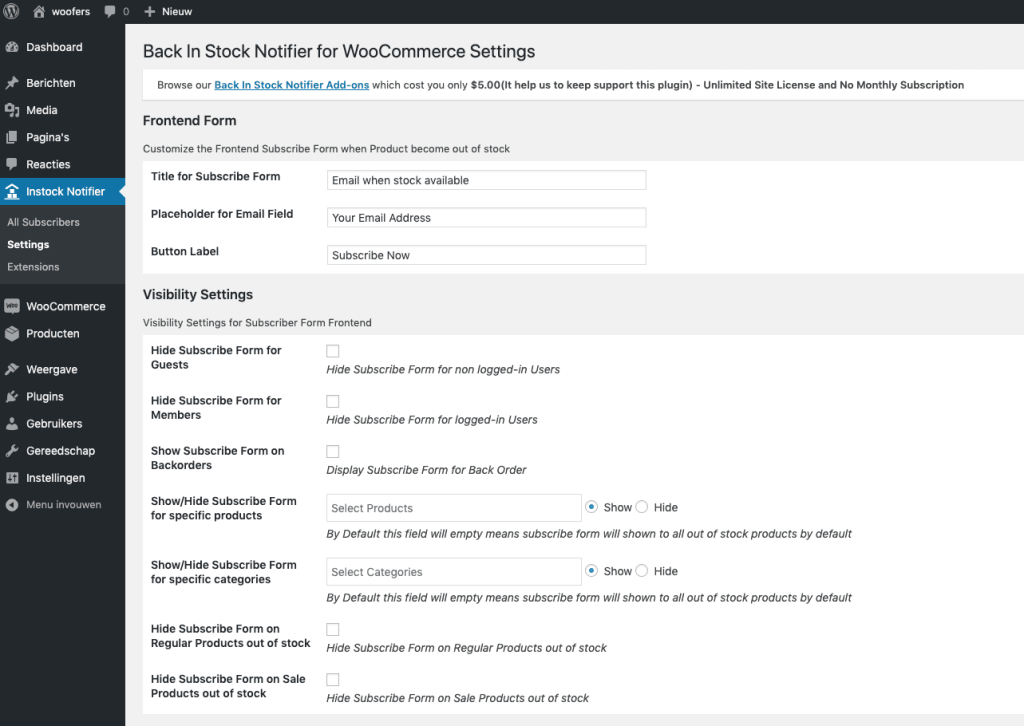View All Subscribers submenu

point(43,222)
